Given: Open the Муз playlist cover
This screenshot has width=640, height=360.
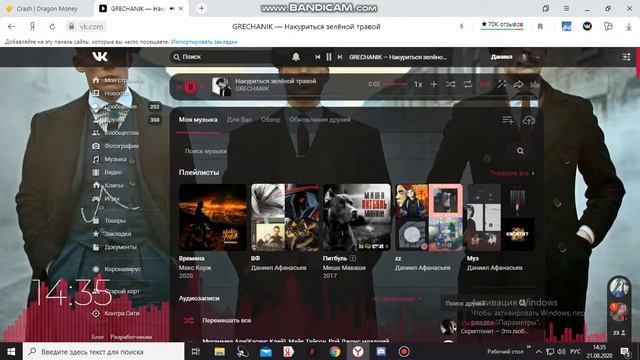Looking at the screenshot, I should point(501,217).
